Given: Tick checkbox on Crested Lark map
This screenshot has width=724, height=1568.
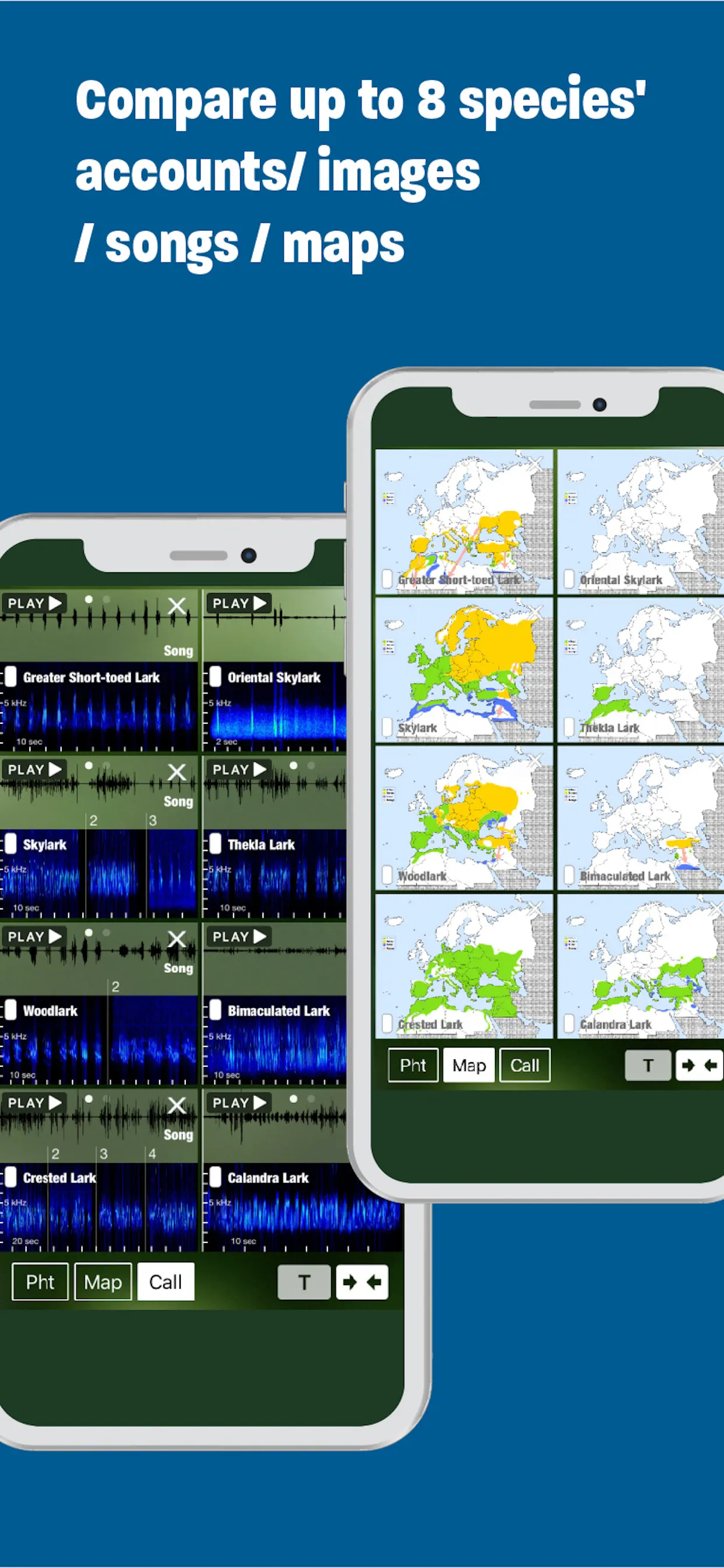Looking at the screenshot, I should 387,1023.
